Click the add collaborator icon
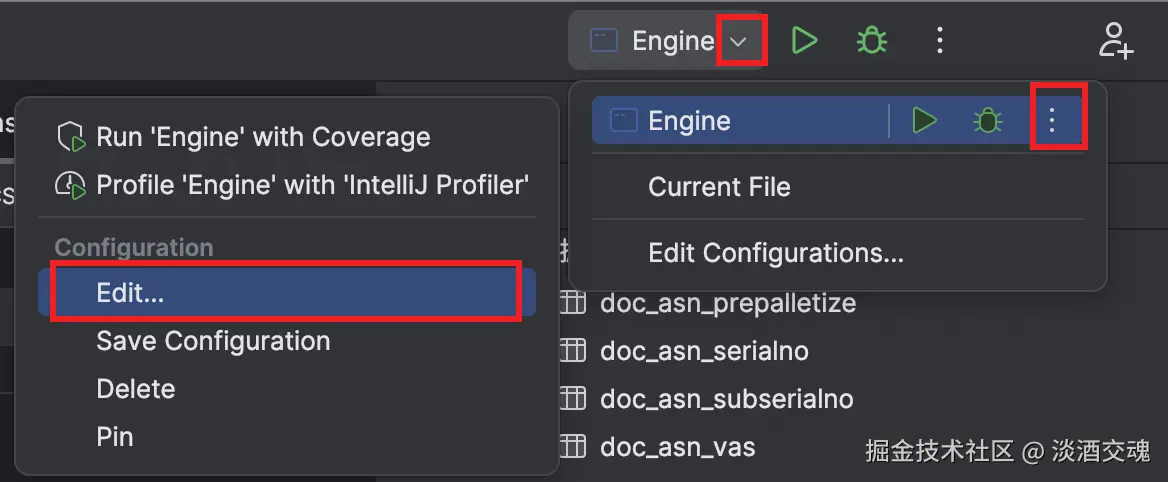 coord(1114,40)
